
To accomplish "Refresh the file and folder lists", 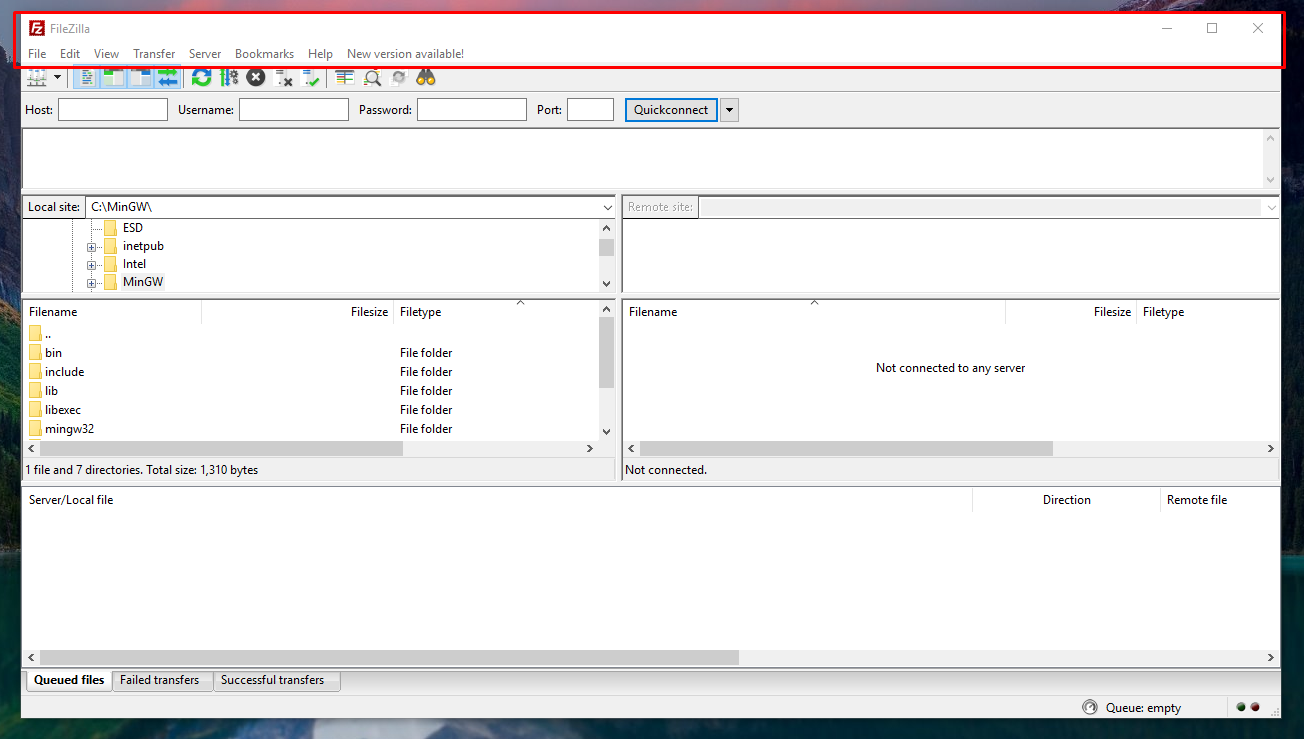I will pos(201,77).
